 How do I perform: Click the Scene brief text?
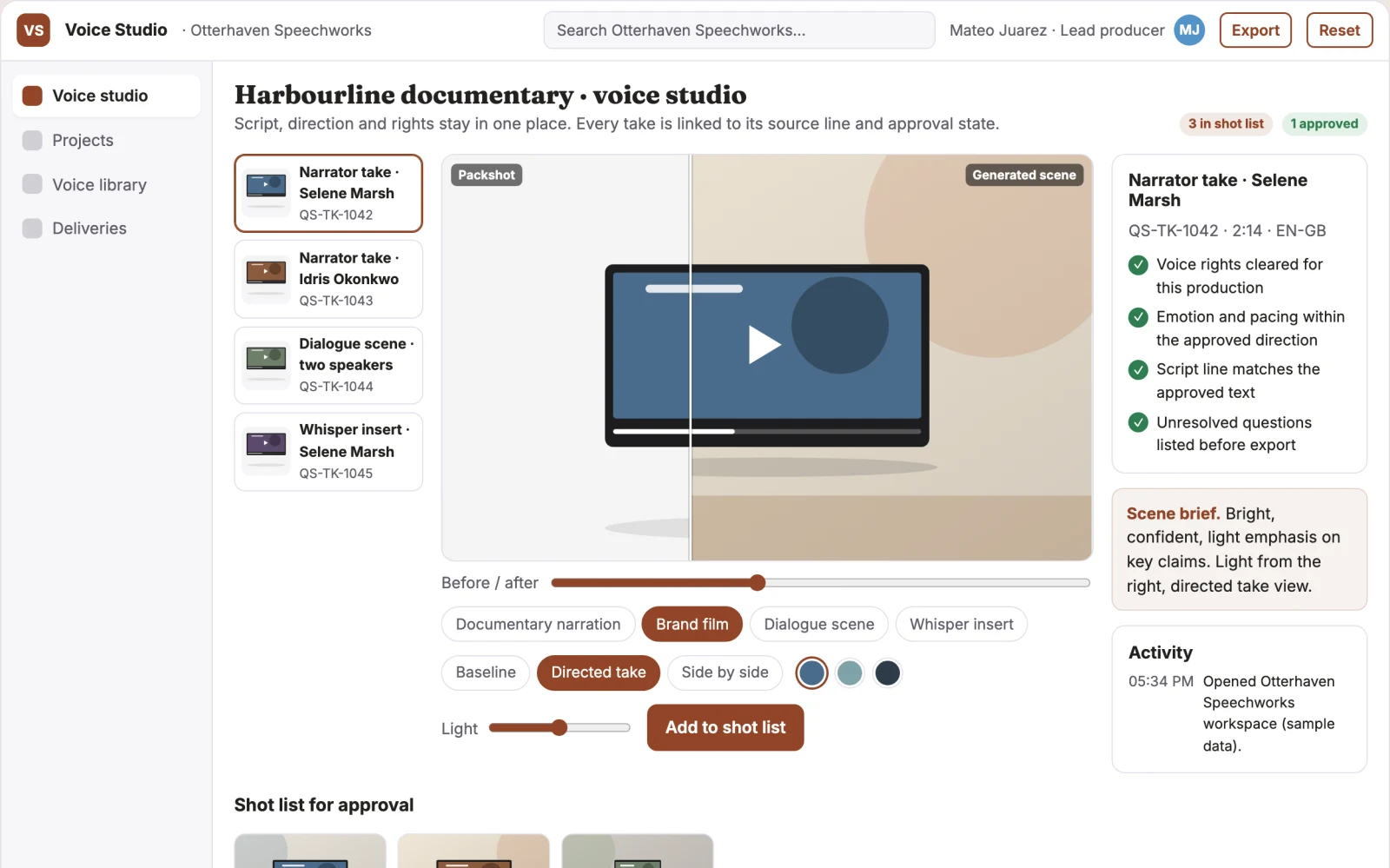point(1240,549)
